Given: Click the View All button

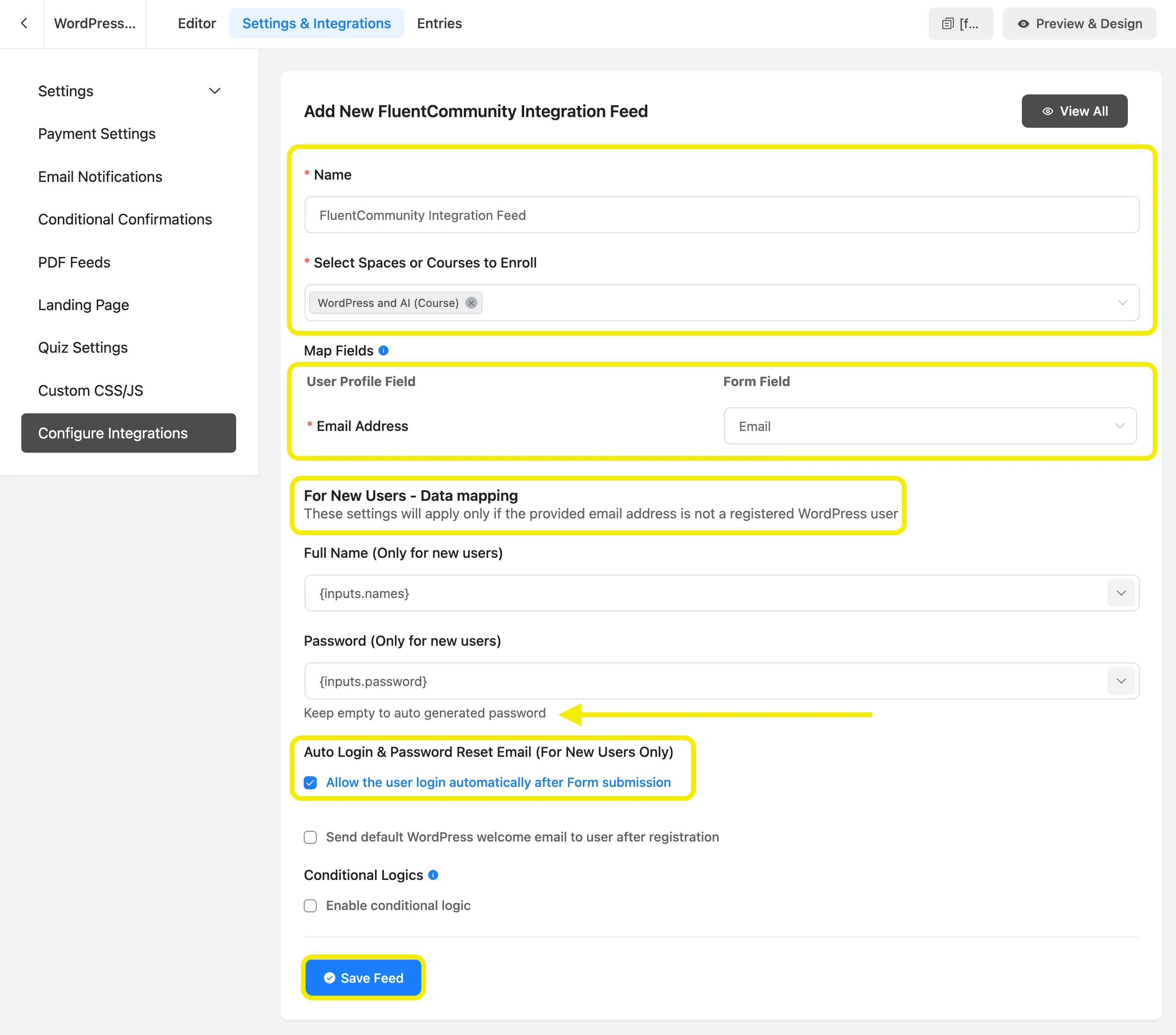Looking at the screenshot, I should [x=1074, y=111].
